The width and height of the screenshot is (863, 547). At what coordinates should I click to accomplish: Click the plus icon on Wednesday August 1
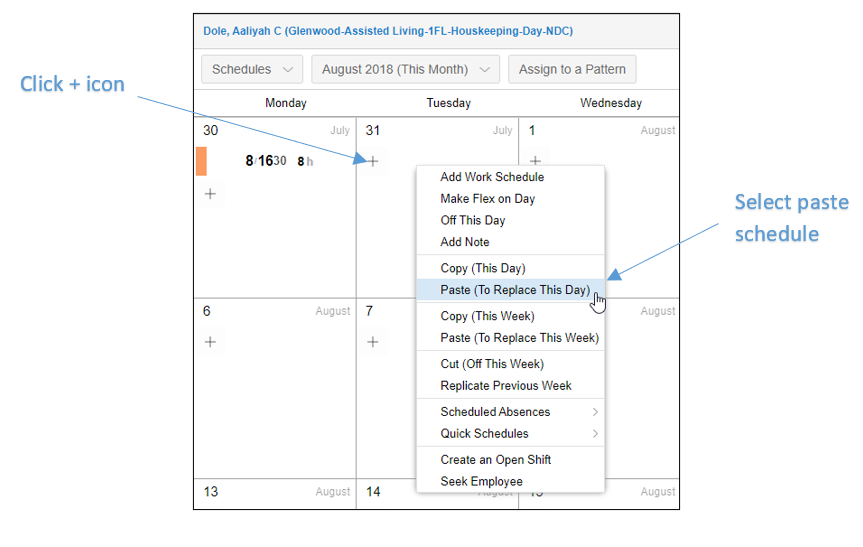535,161
